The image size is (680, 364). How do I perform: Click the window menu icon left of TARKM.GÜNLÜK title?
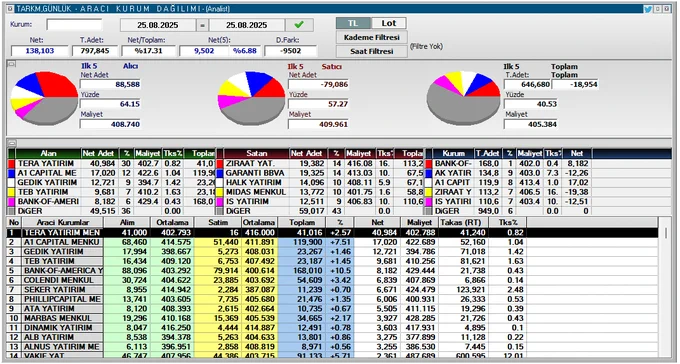[11, 9]
